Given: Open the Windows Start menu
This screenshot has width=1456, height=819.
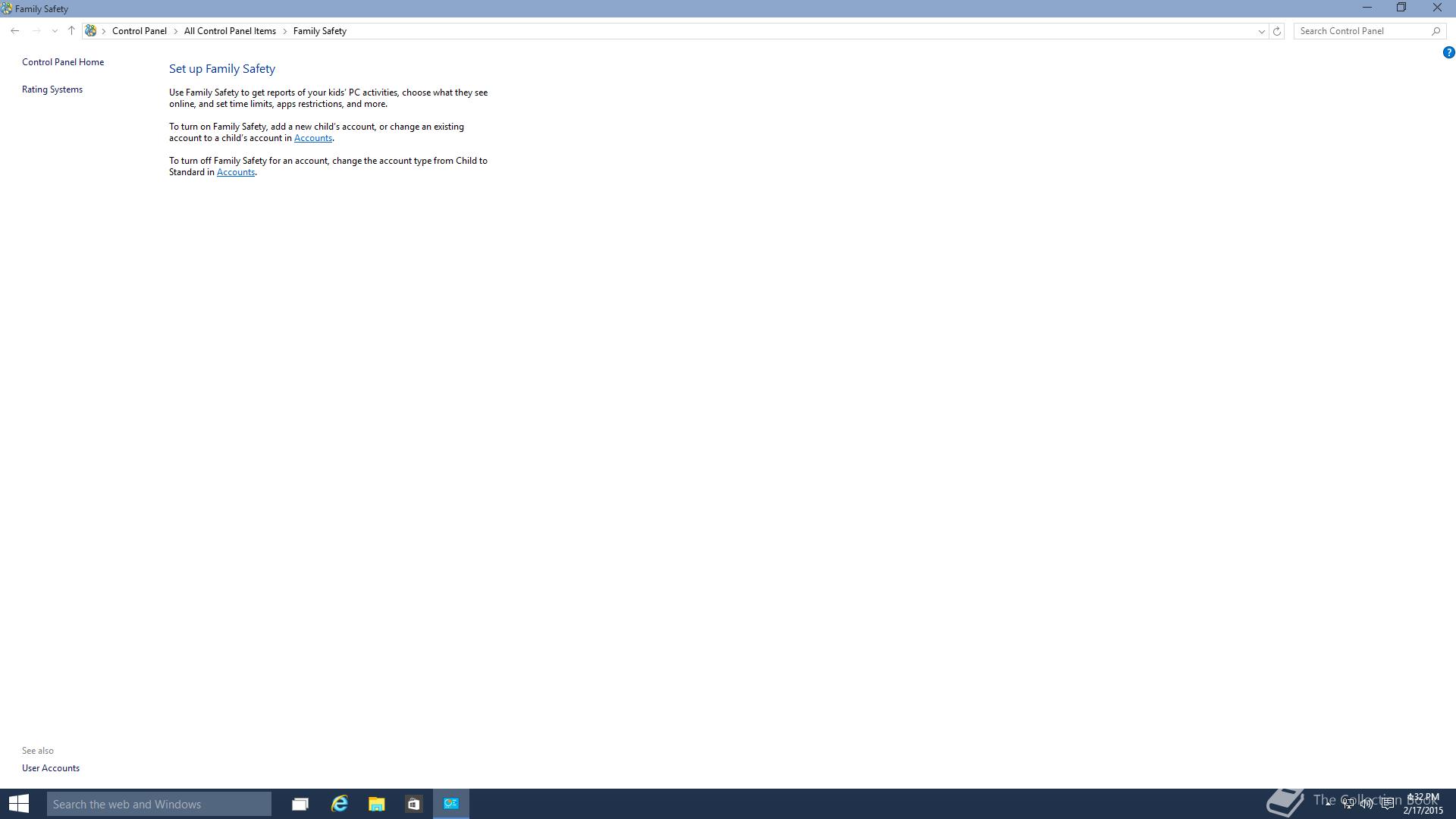Looking at the screenshot, I should [19, 804].
